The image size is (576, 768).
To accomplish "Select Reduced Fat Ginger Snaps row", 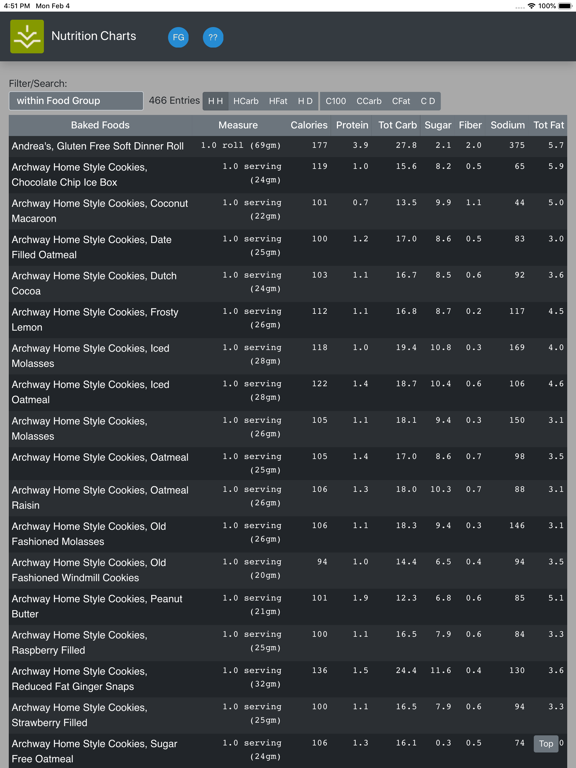I will (x=288, y=679).
